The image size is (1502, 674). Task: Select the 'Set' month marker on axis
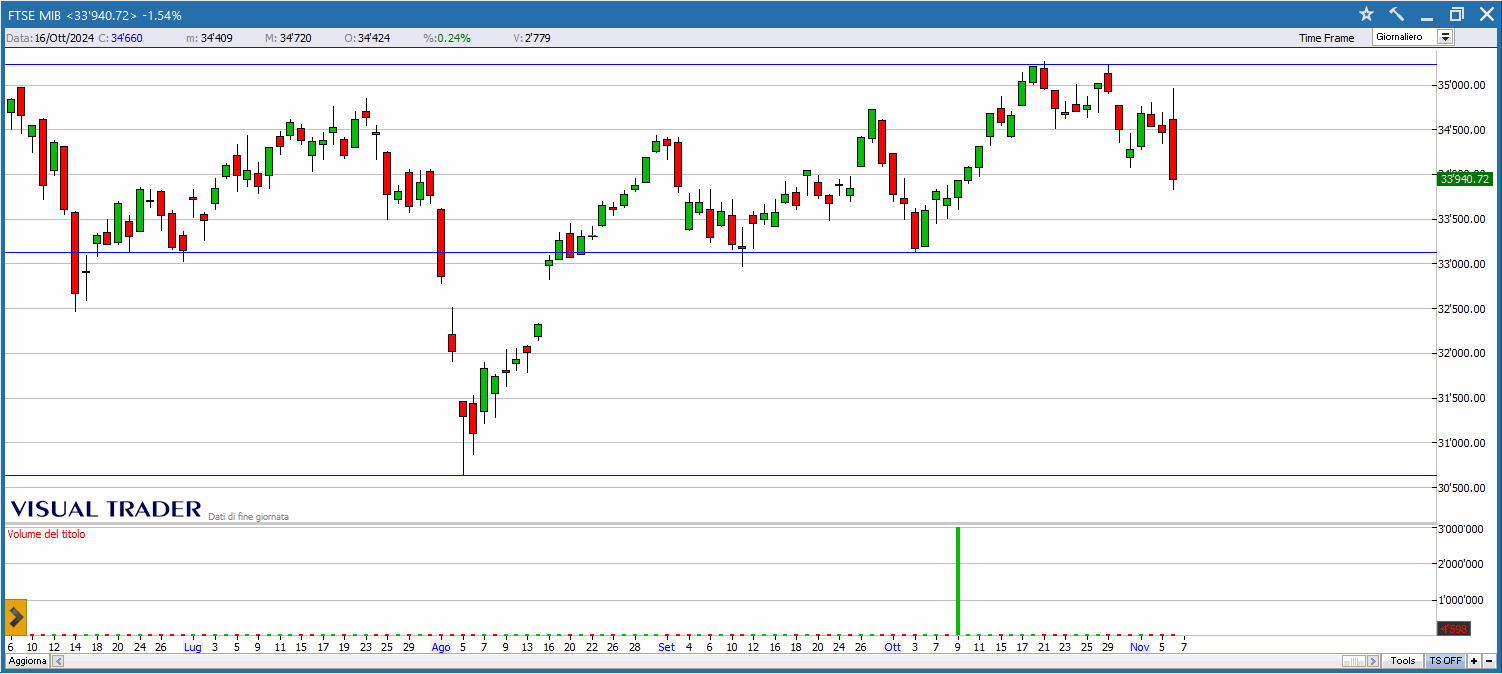(x=667, y=647)
